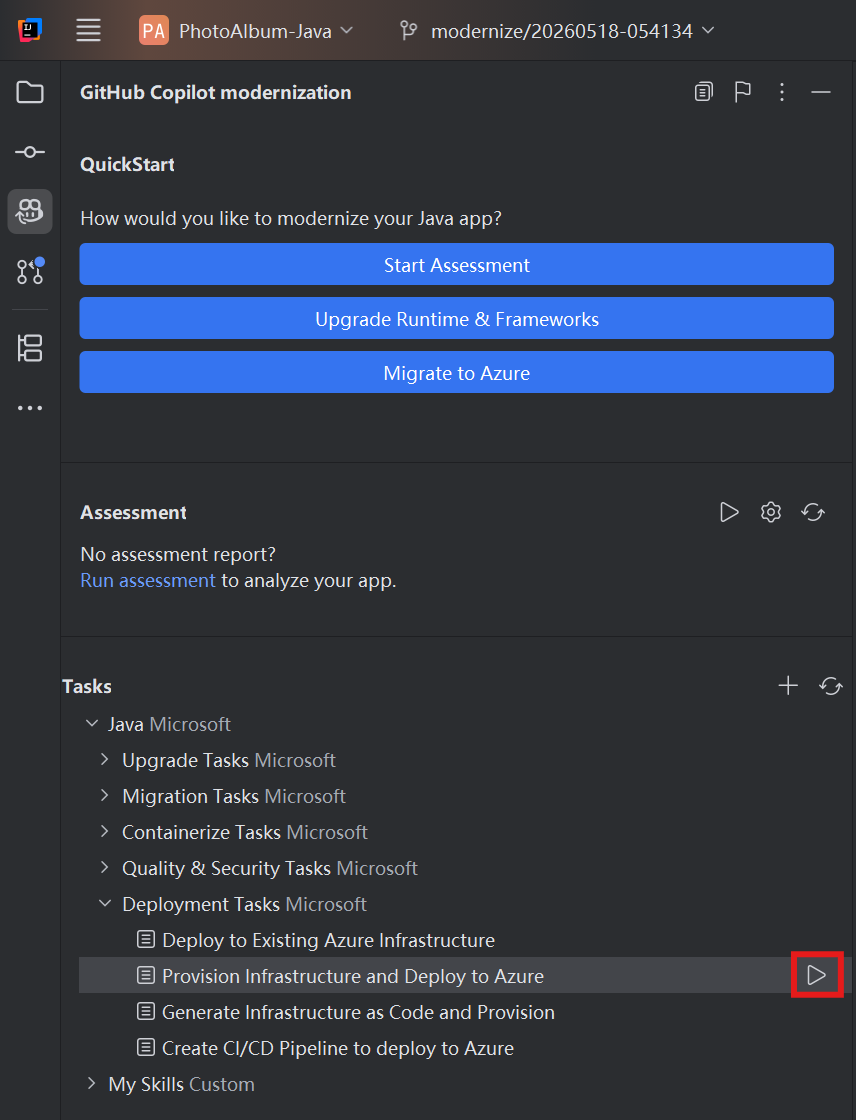Follow the Run assessment link
The width and height of the screenshot is (856, 1120).
148,580
